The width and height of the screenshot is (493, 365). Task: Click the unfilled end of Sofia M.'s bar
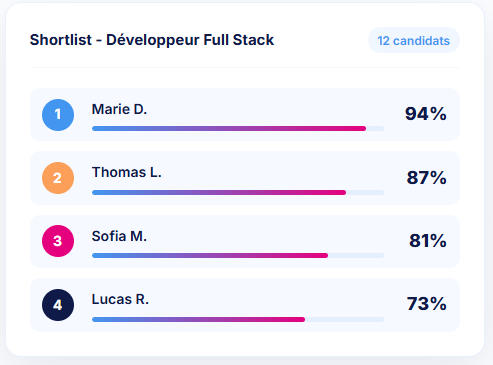356,255
